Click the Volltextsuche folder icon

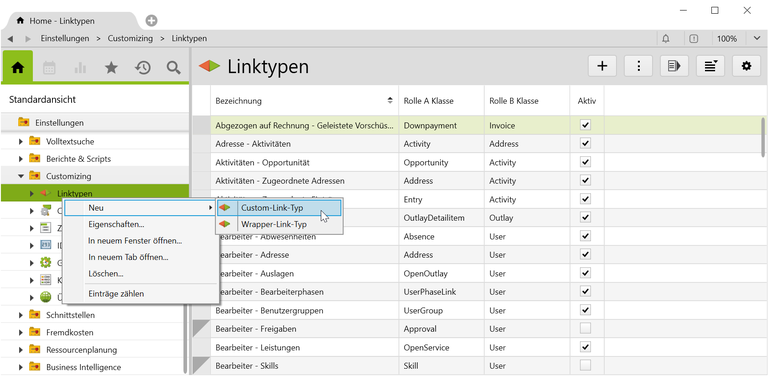34,141
